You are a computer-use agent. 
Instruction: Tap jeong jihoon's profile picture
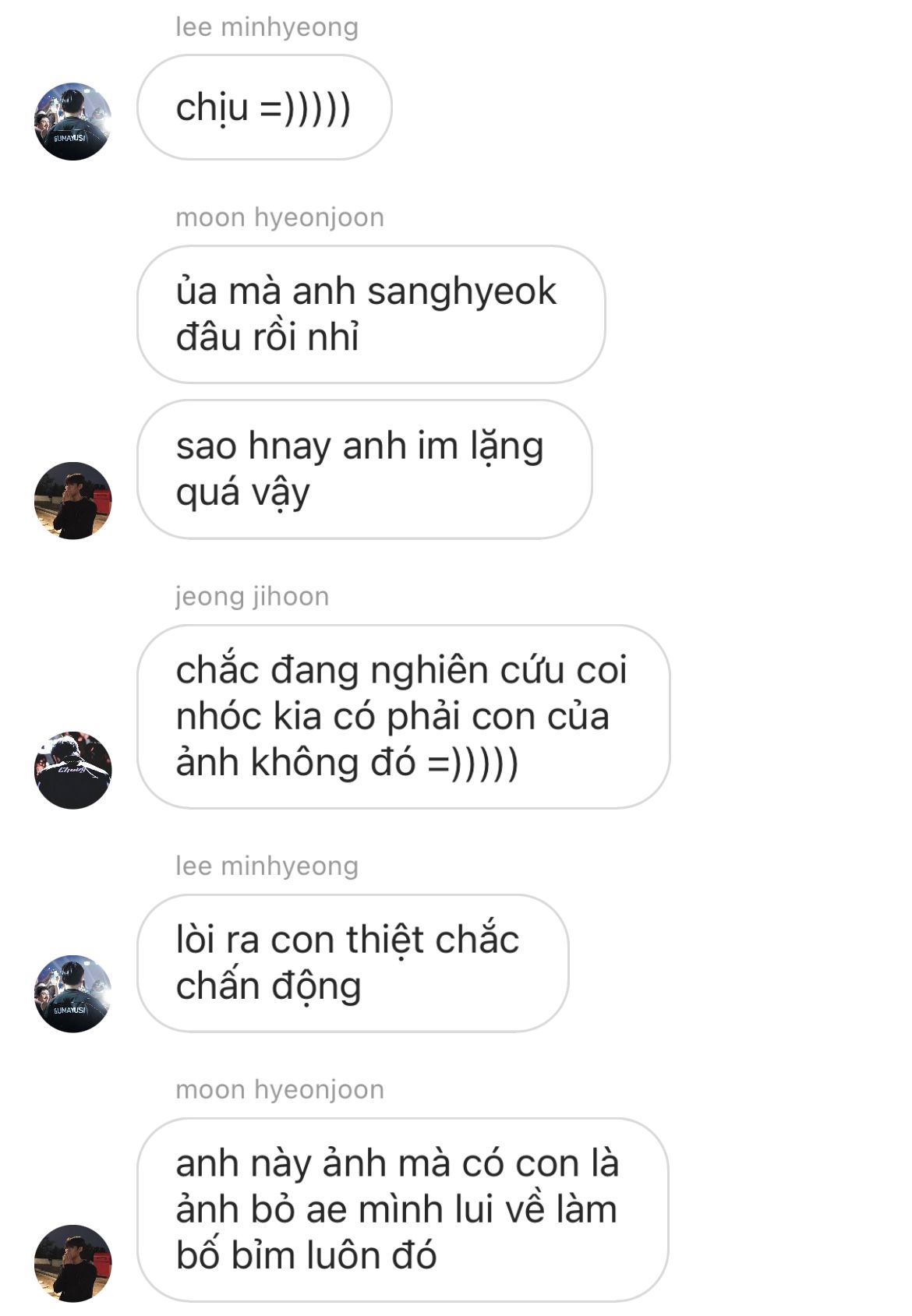point(72,770)
